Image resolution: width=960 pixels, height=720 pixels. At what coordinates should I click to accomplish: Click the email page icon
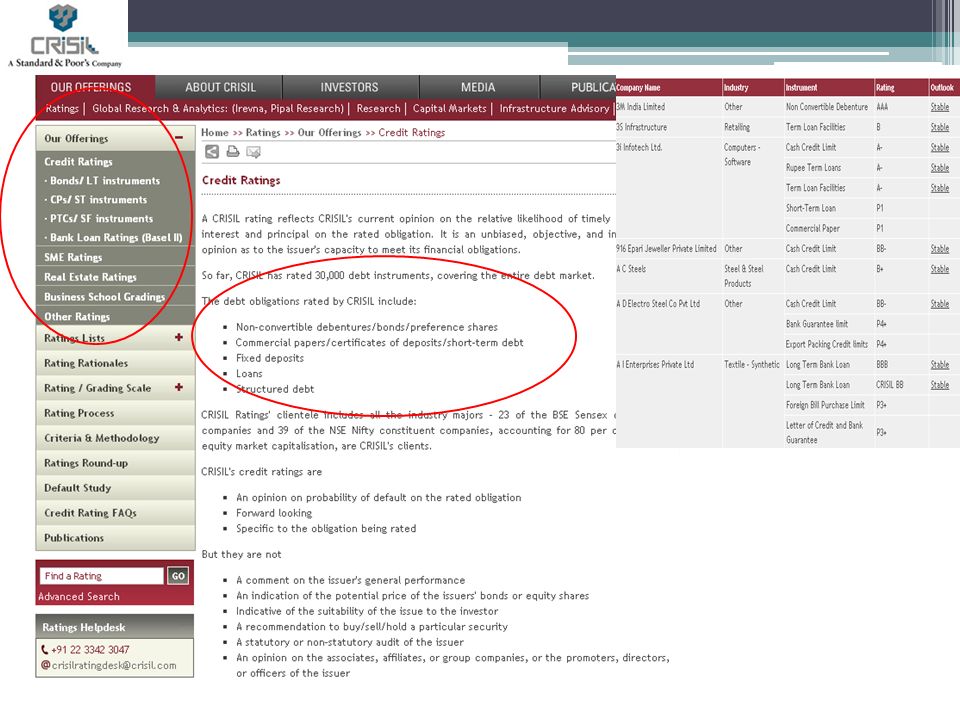(x=253, y=152)
